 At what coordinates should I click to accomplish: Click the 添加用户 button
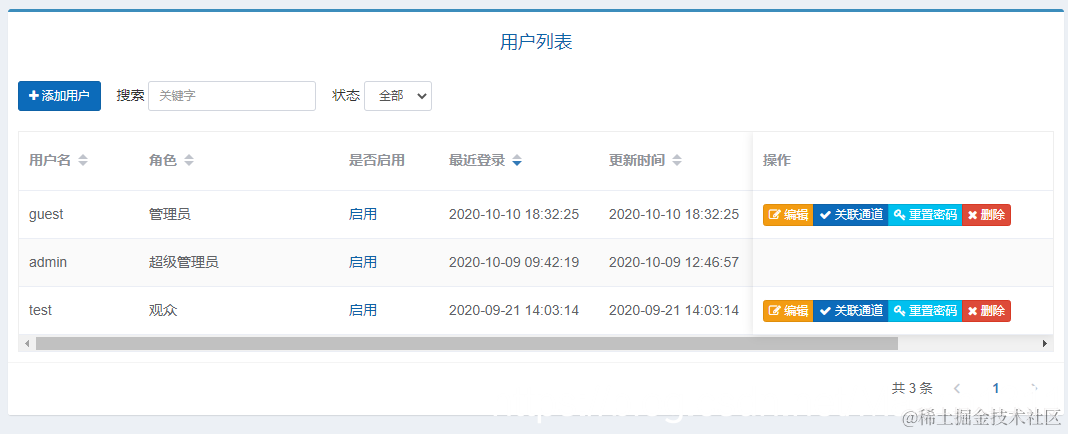point(59,96)
